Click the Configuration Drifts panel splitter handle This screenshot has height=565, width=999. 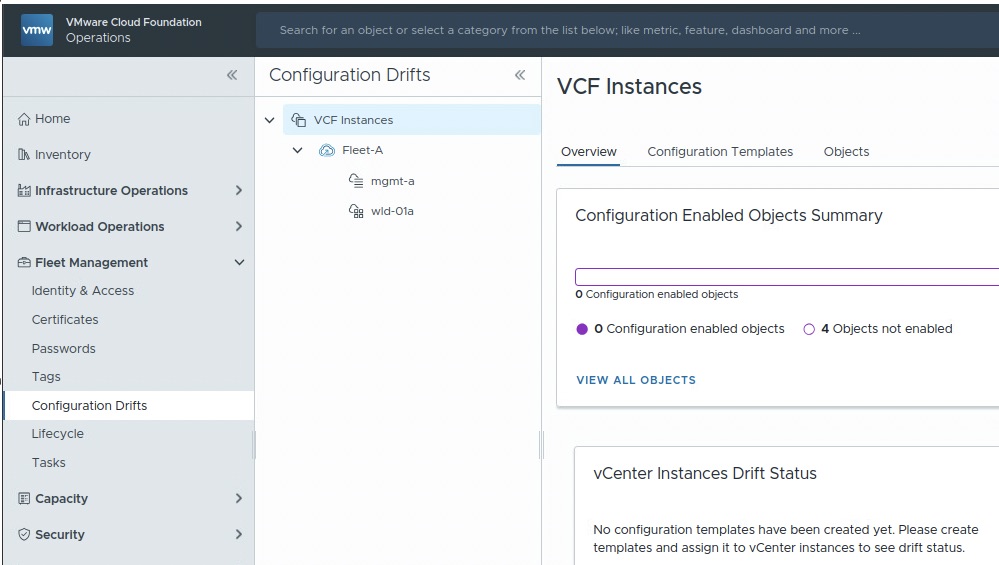(x=542, y=445)
